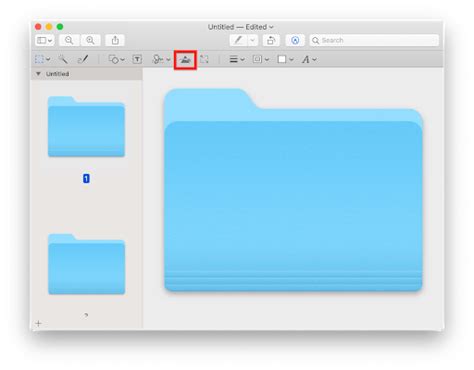Screen dimensions: 474x370
Task: Rotate the image with the Rotate button
Action: pyautogui.click(x=271, y=40)
